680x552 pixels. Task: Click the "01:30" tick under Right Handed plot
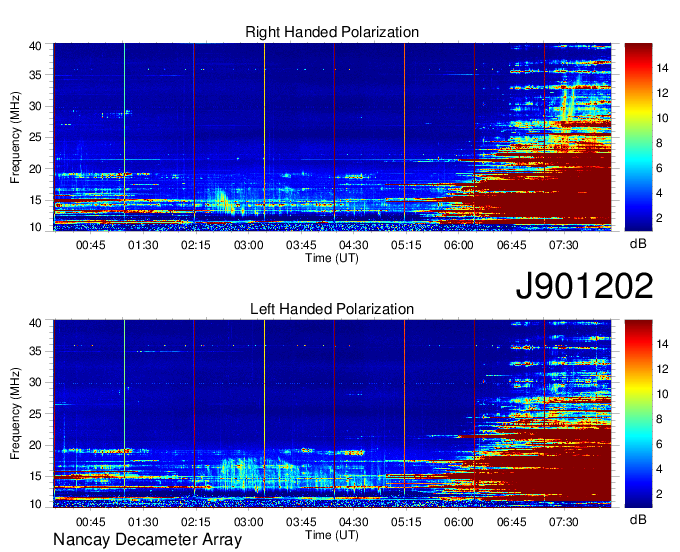(143, 245)
